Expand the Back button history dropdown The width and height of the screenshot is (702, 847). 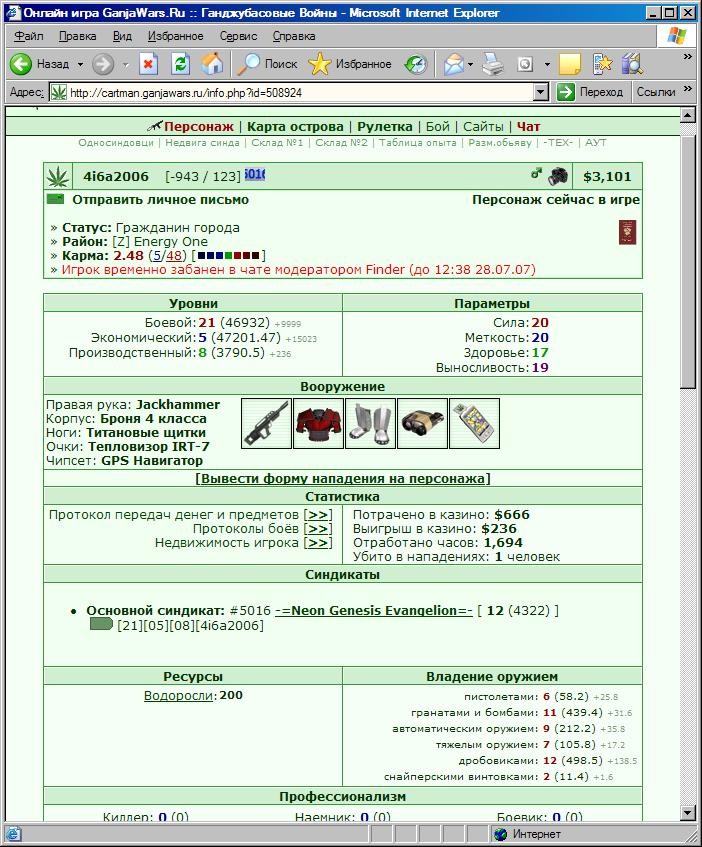tap(80, 64)
